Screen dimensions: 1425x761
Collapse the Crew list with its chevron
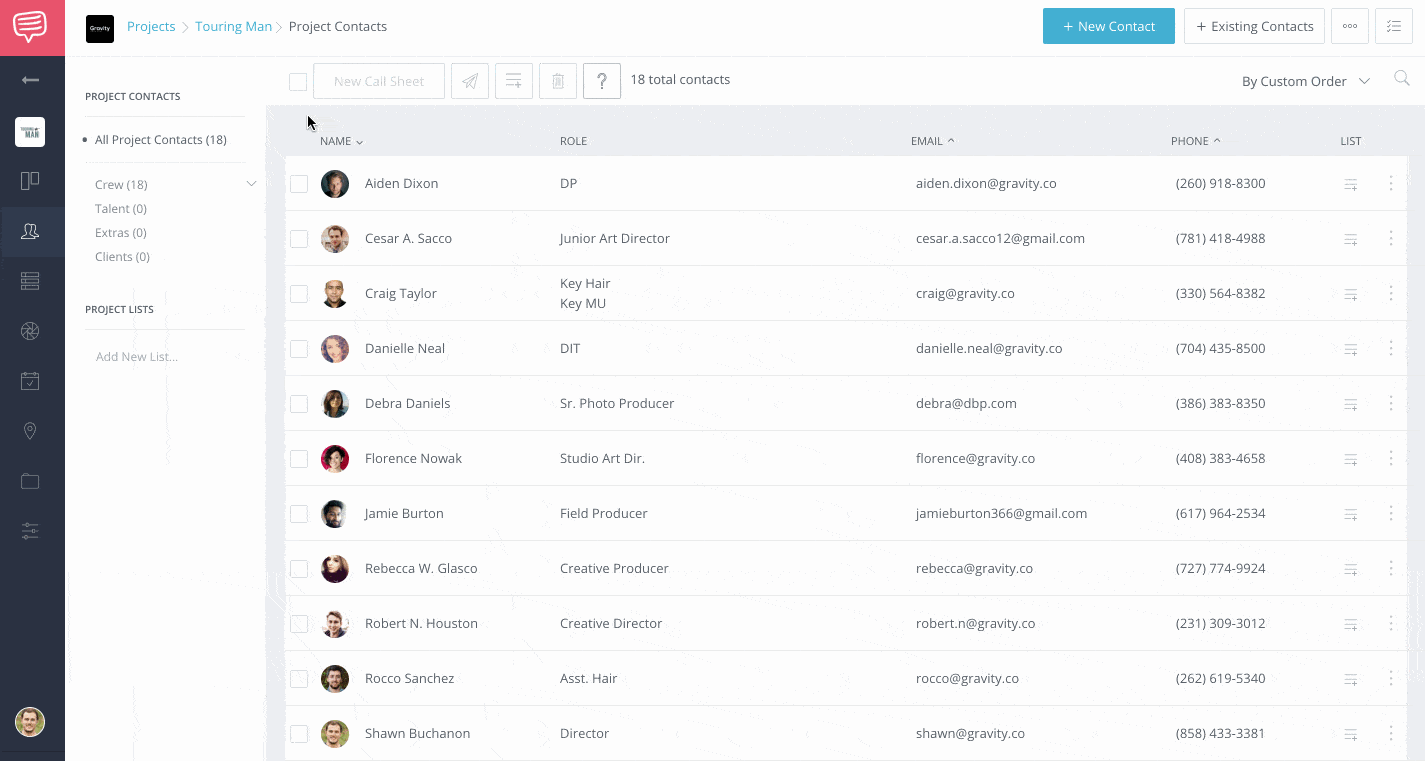click(251, 184)
